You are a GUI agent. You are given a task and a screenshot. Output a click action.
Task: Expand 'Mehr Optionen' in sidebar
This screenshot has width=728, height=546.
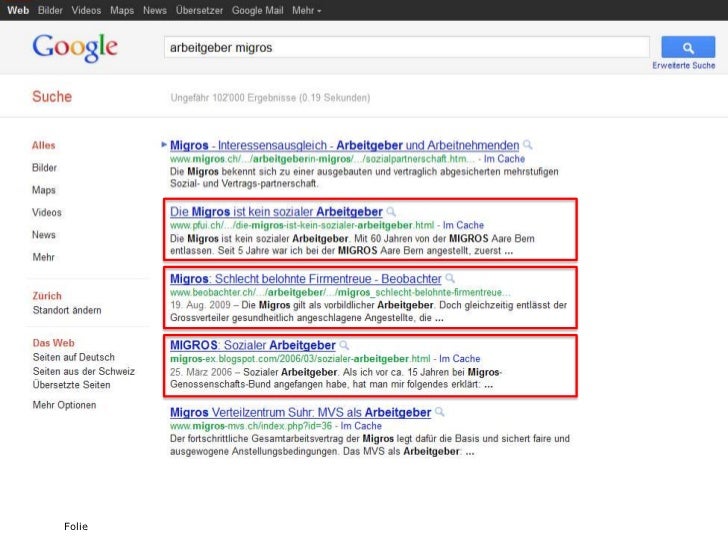[x=65, y=405]
